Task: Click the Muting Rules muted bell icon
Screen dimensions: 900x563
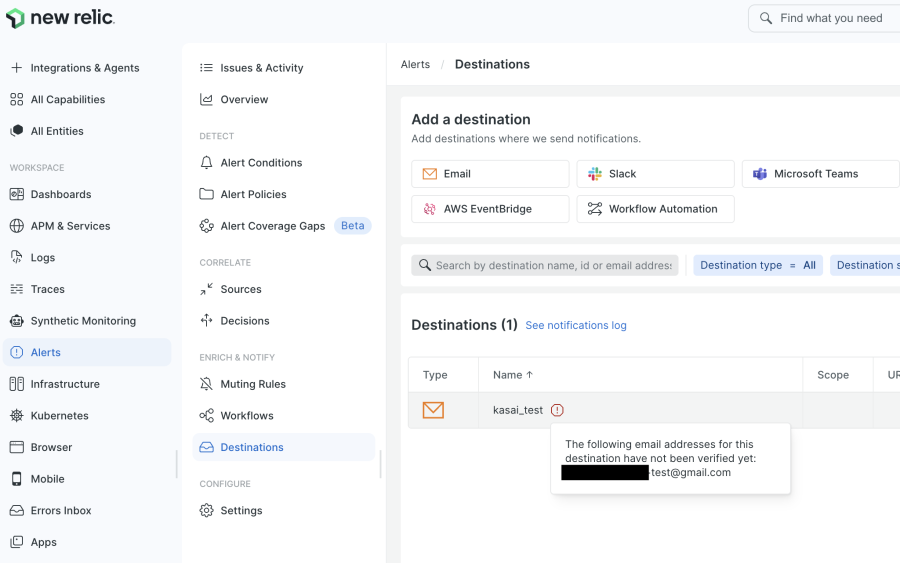Action: [x=206, y=384]
